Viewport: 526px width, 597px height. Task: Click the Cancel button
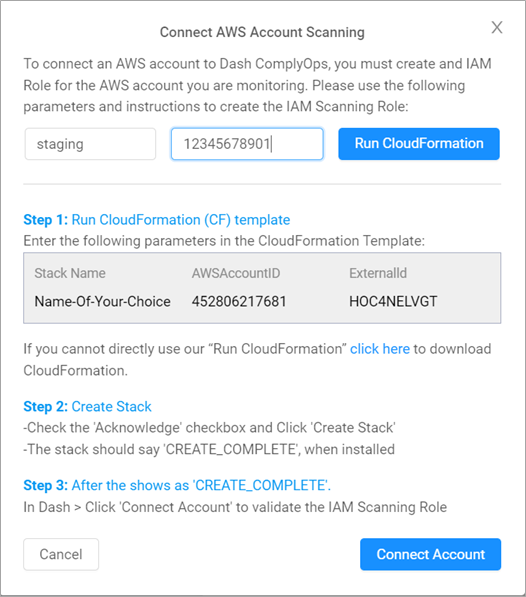point(61,554)
